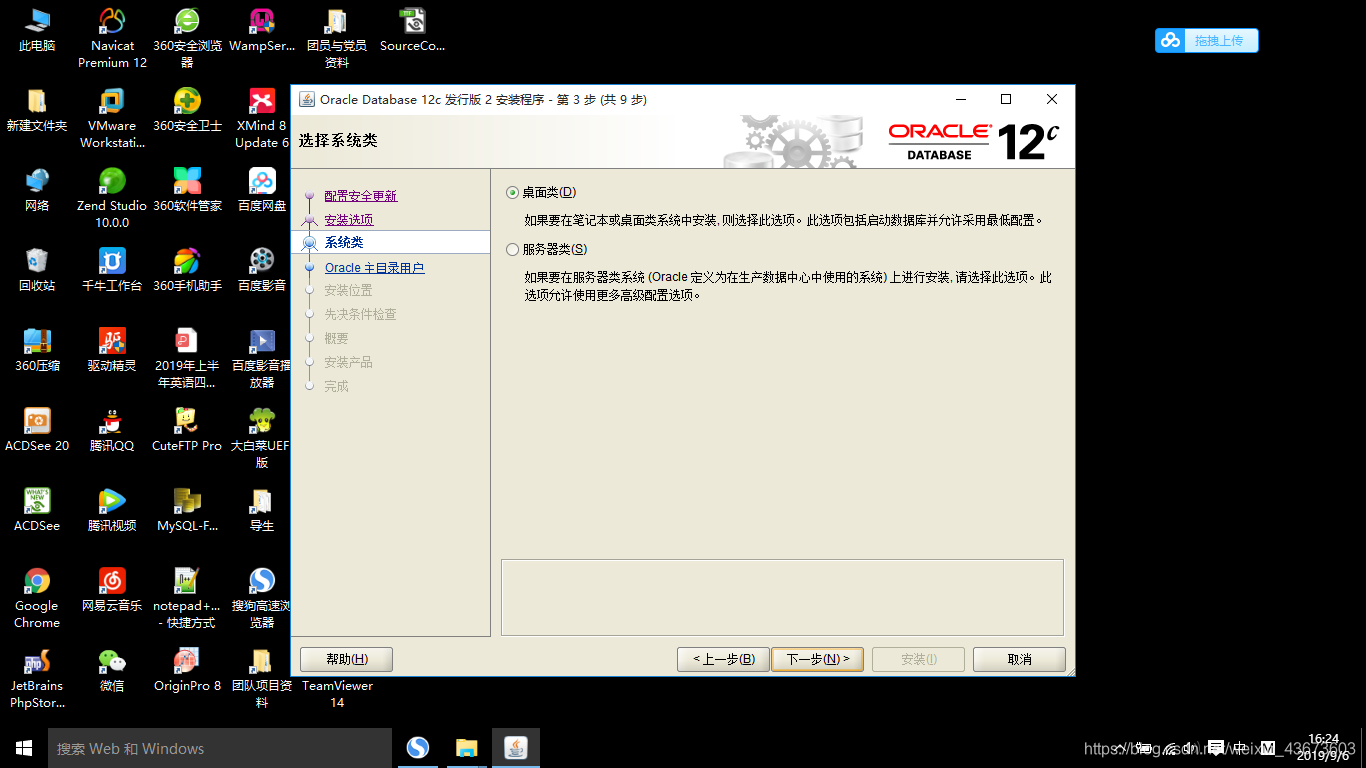Open ACDSee 20 desktop icon
The height and width of the screenshot is (768, 1366).
[x=37, y=431]
